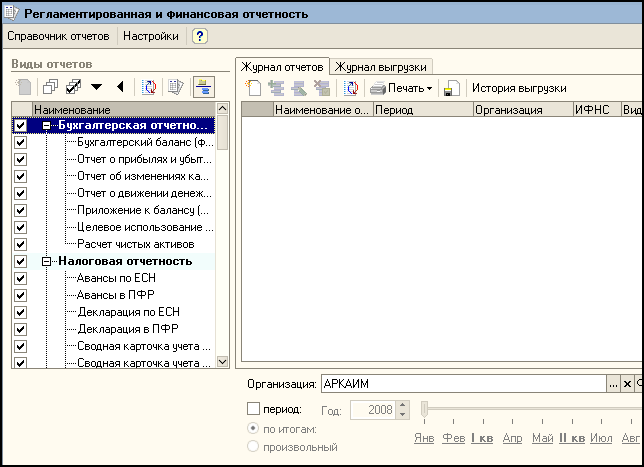Click the black down triangle in Виды отчетов toolbar

pyautogui.click(x=97, y=87)
